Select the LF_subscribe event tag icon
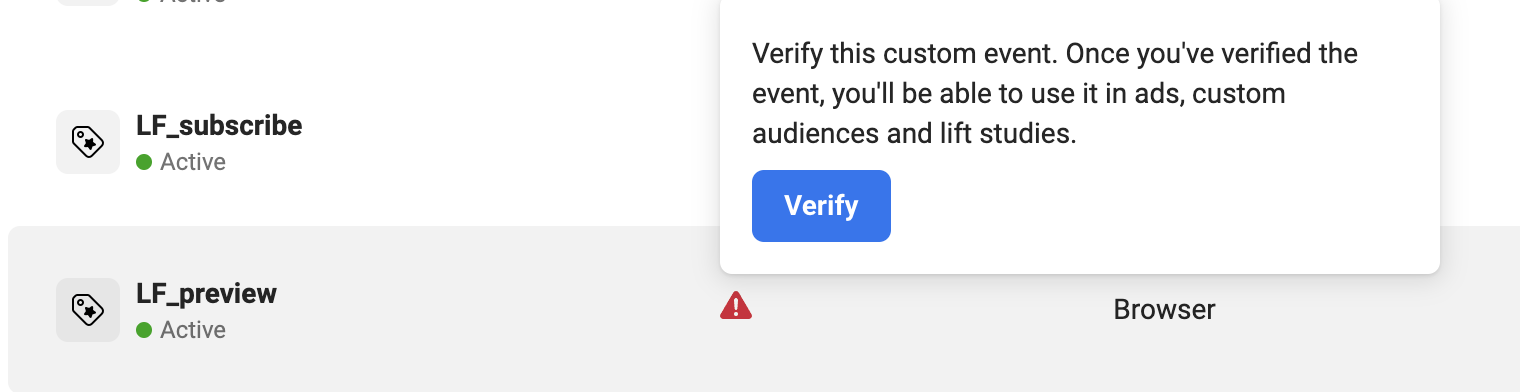 coord(88,142)
